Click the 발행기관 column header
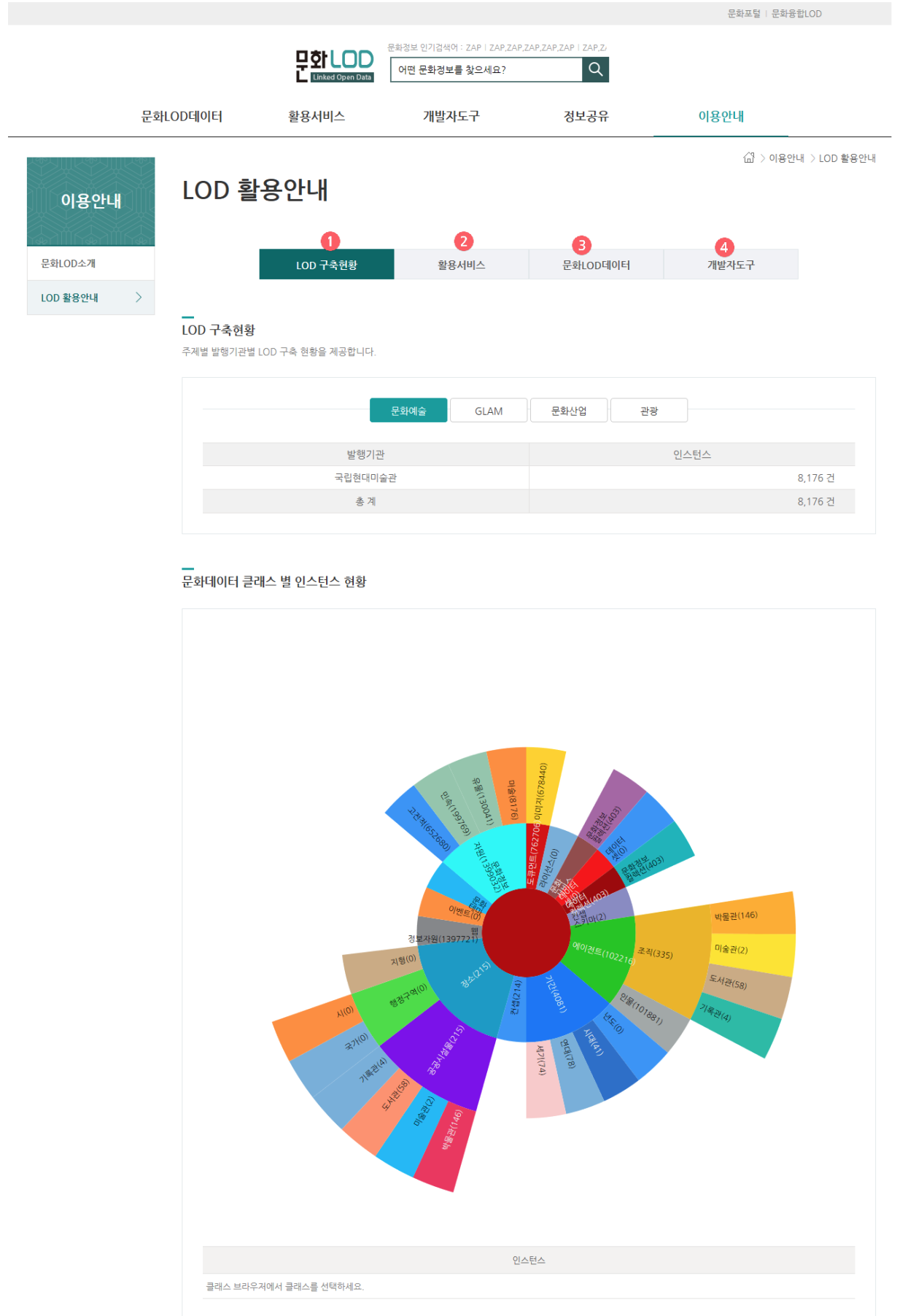916x1316 pixels. (x=365, y=454)
